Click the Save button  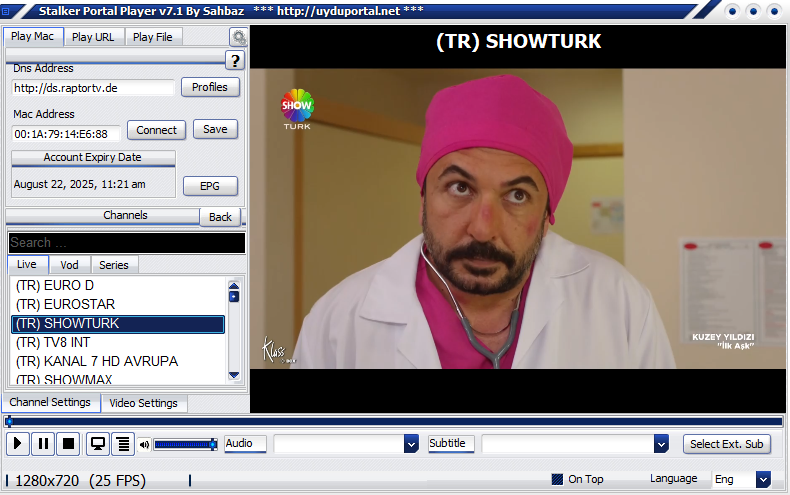(215, 130)
